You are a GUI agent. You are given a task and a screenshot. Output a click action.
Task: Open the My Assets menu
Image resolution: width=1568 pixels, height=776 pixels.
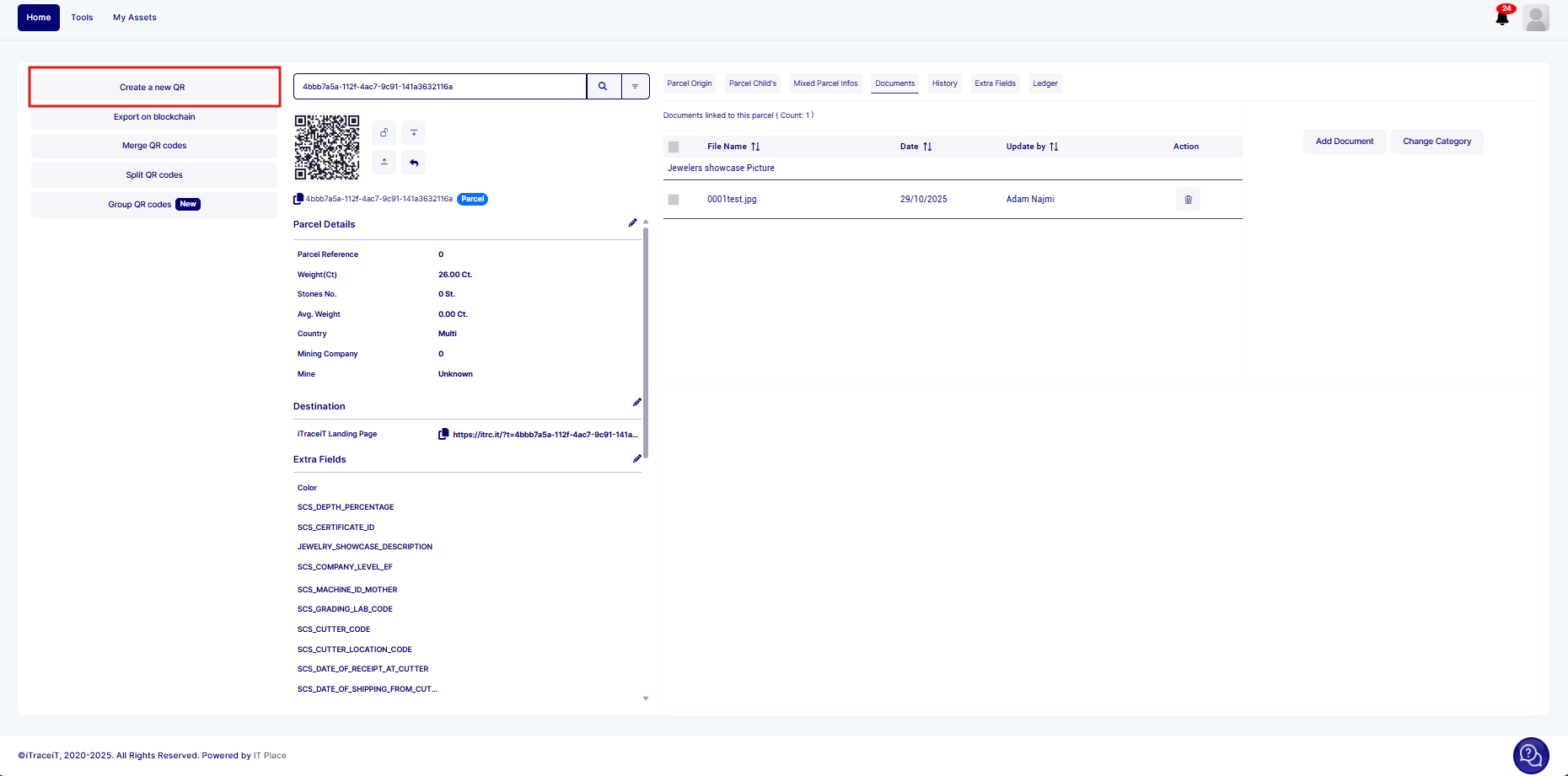pyautogui.click(x=135, y=18)
